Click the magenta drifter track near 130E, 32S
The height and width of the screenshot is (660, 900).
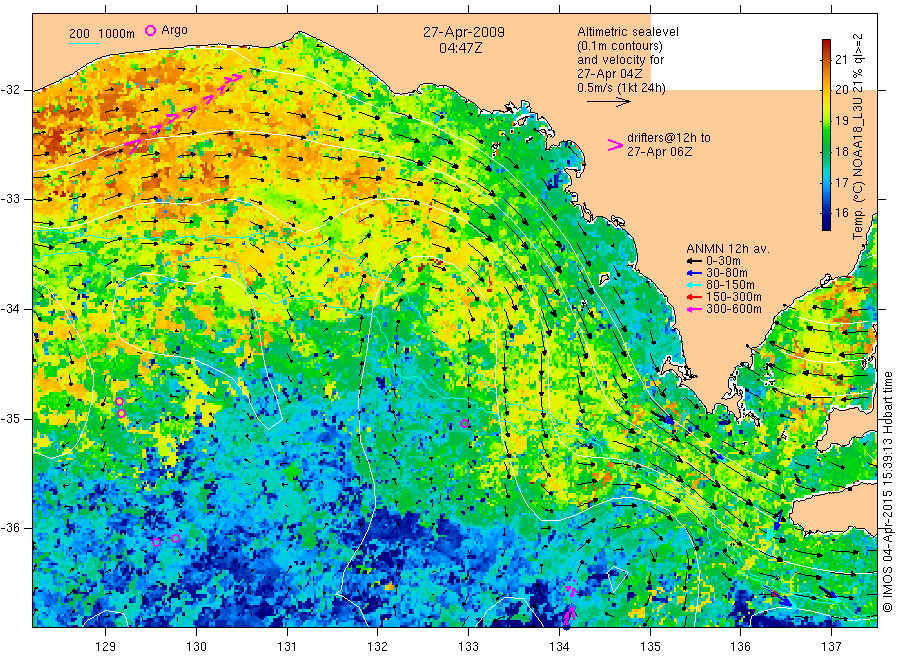click(184, 112)
